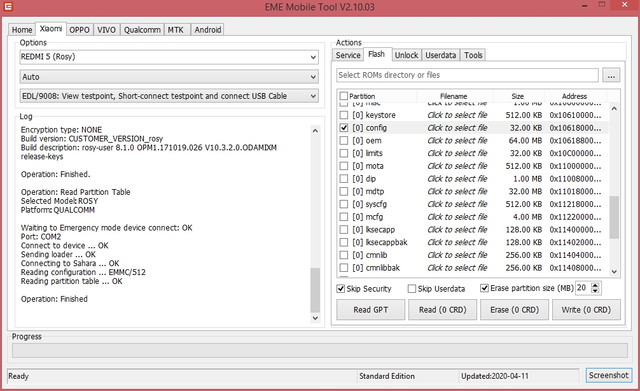Image resolution: width=640 pixels, height=391 pixels.
Task: Click log scrollbar down arrow
Action: tap(315, 318)
